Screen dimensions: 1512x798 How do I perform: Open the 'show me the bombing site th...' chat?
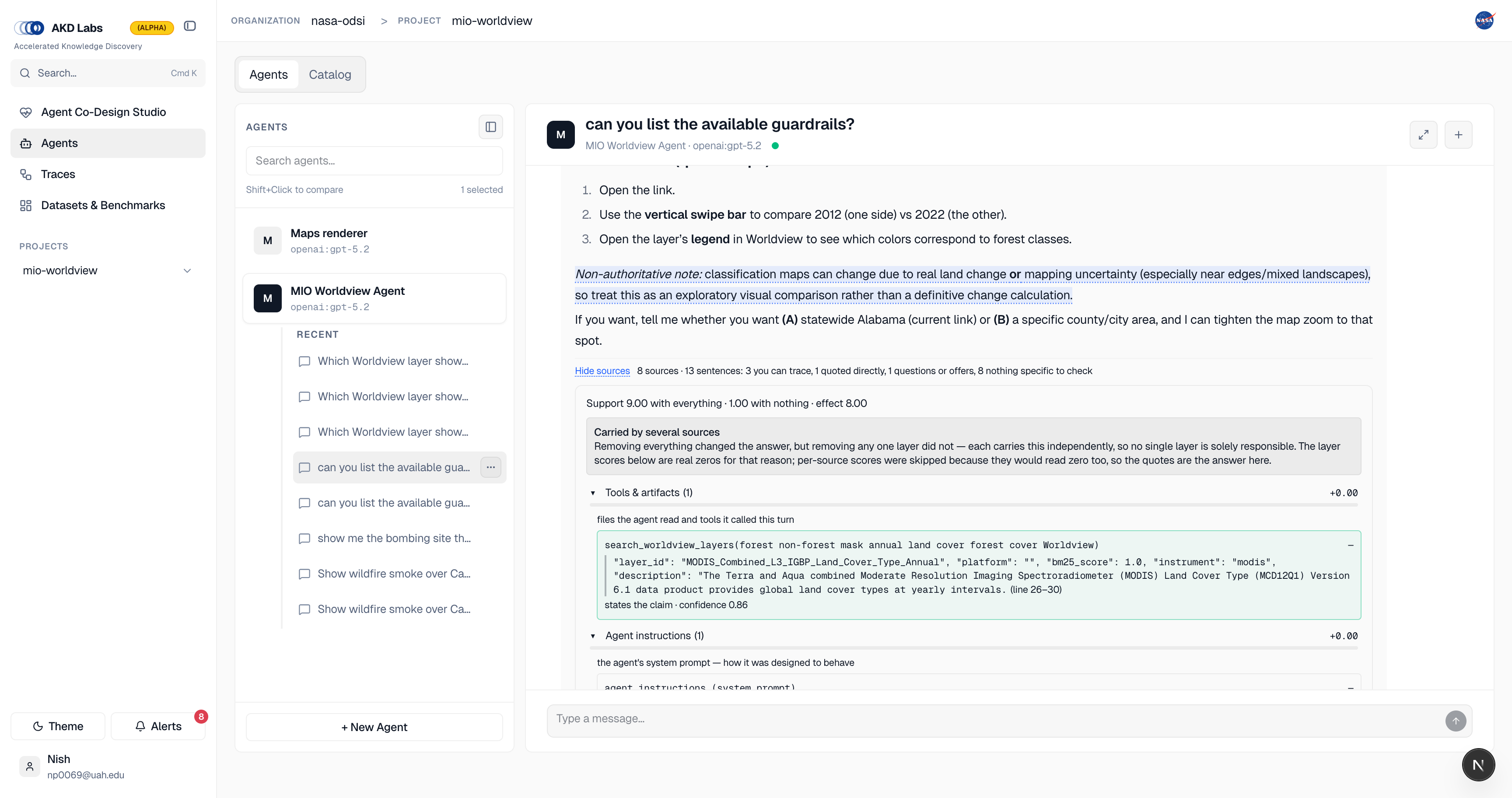399,539
